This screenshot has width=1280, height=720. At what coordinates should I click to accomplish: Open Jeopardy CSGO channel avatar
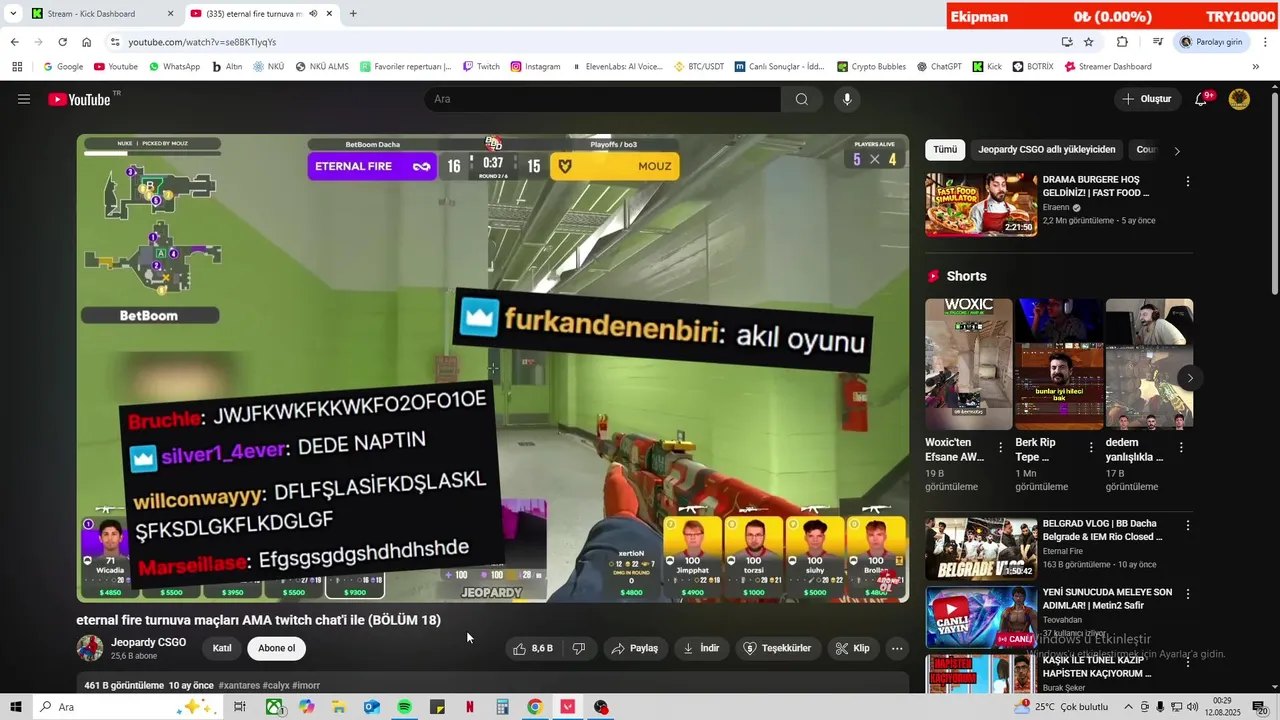point(90,648)
